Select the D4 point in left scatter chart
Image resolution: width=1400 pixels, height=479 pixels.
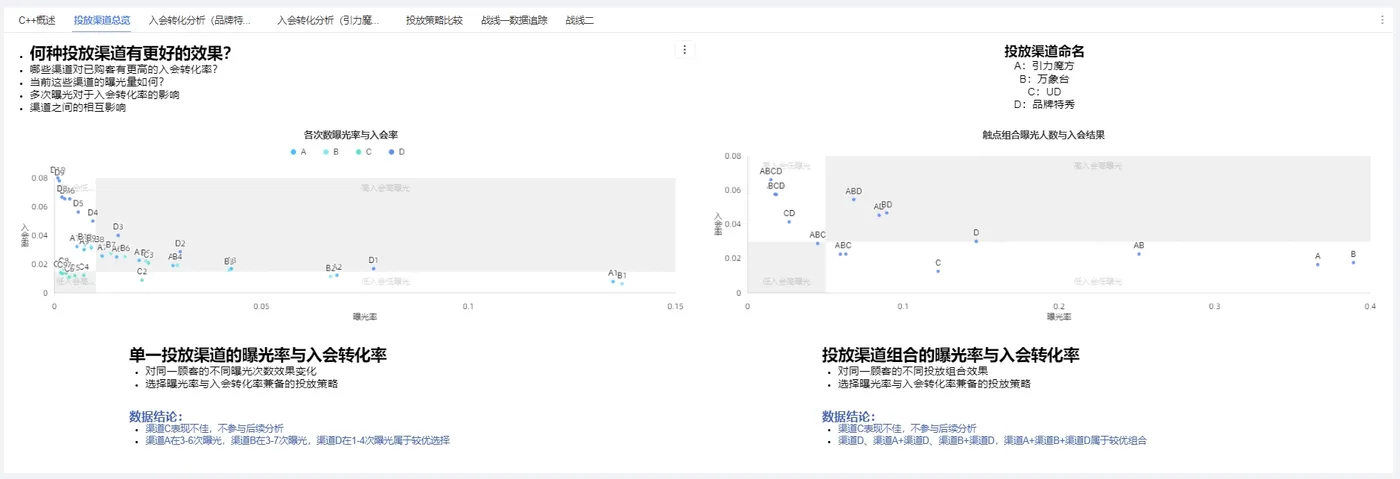(x=93, y=221)
